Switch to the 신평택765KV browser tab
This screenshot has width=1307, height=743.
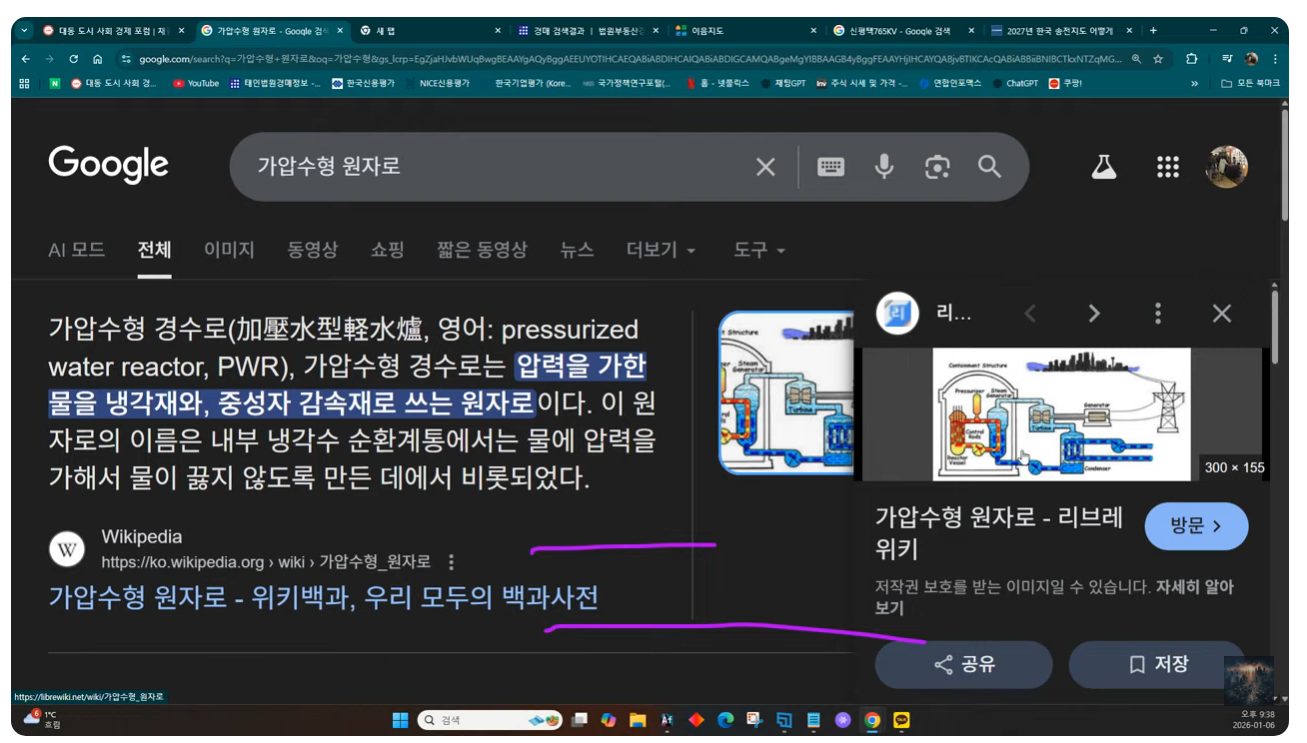point(902,31)
